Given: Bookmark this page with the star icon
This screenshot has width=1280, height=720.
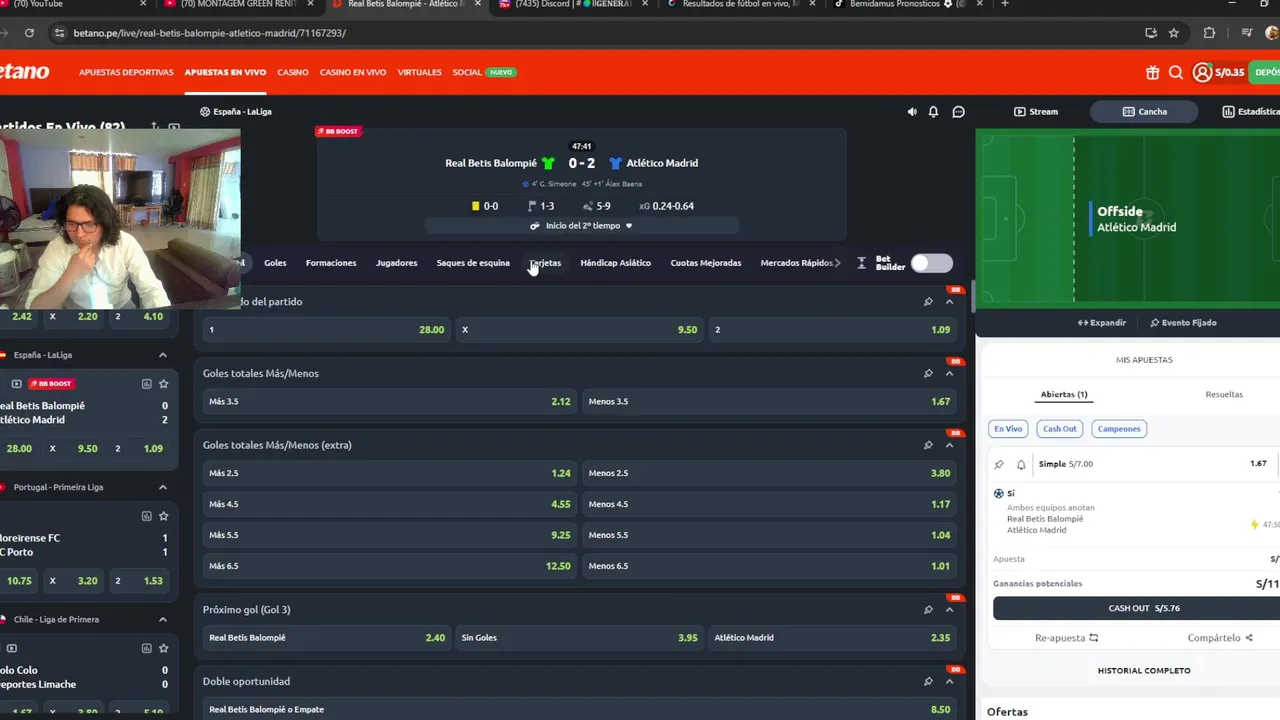Looking at the screenshot, I should (x=1174, y=33).
